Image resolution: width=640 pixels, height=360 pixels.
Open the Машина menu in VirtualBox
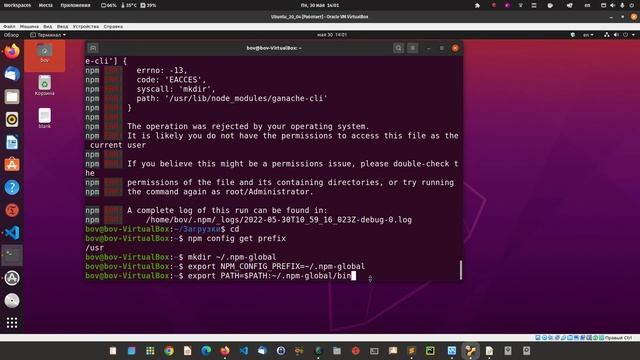[29, 27]
